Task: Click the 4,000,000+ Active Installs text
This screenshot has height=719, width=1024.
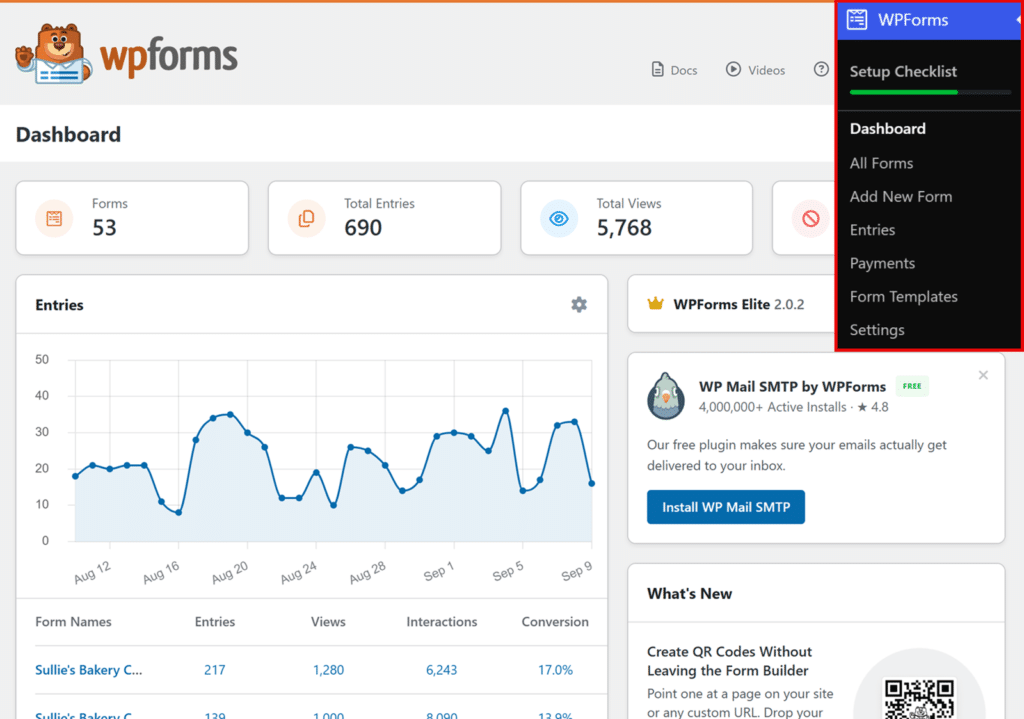Action: click(x=772, y=407)
